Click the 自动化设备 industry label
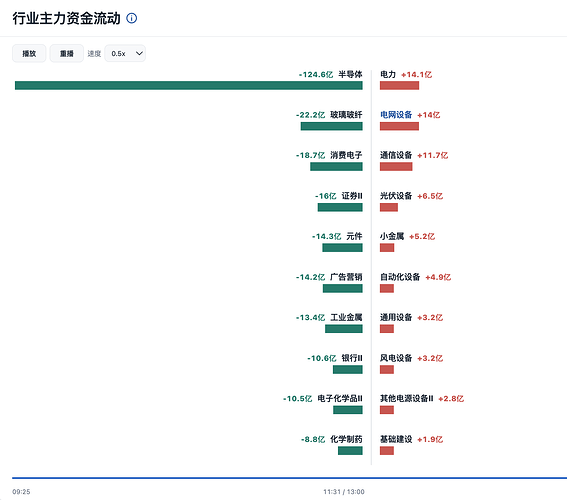This screenshot has height=500, width=567. pos(400,277)
